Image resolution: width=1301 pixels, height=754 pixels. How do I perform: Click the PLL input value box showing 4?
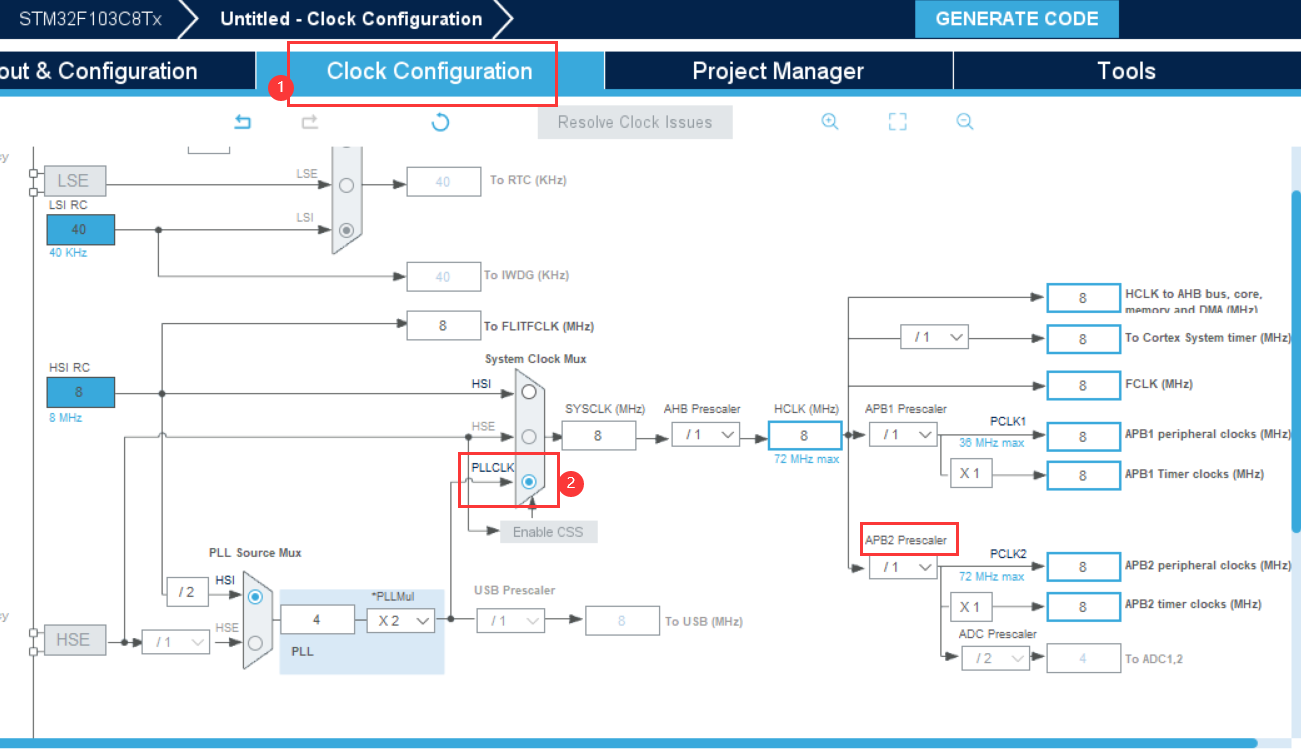click(317, 620)
